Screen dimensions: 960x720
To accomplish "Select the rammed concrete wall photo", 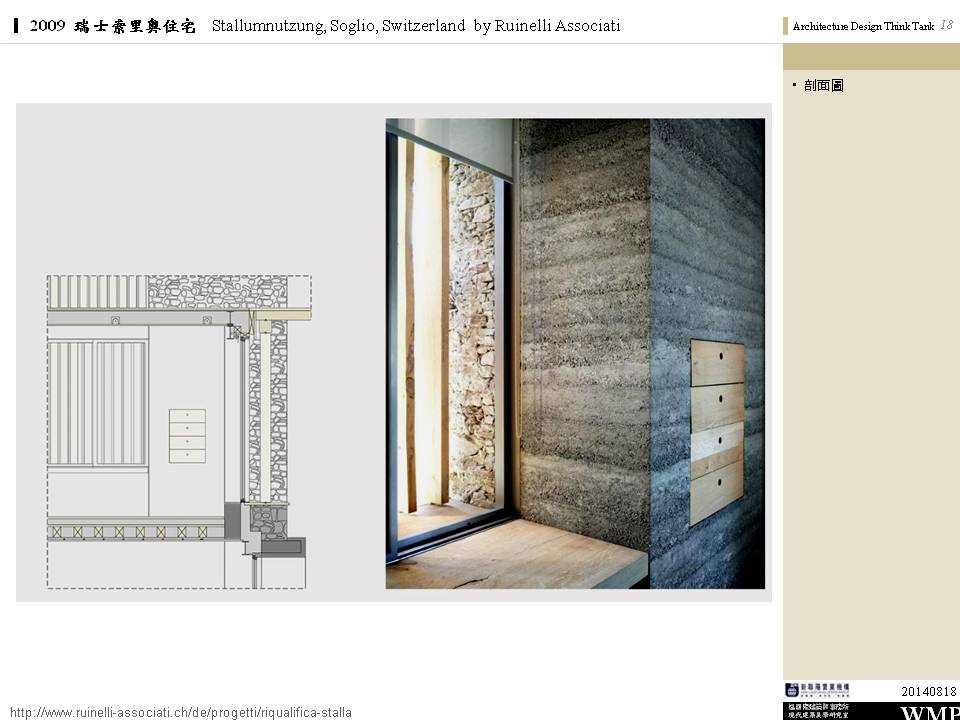I will 575,353.
